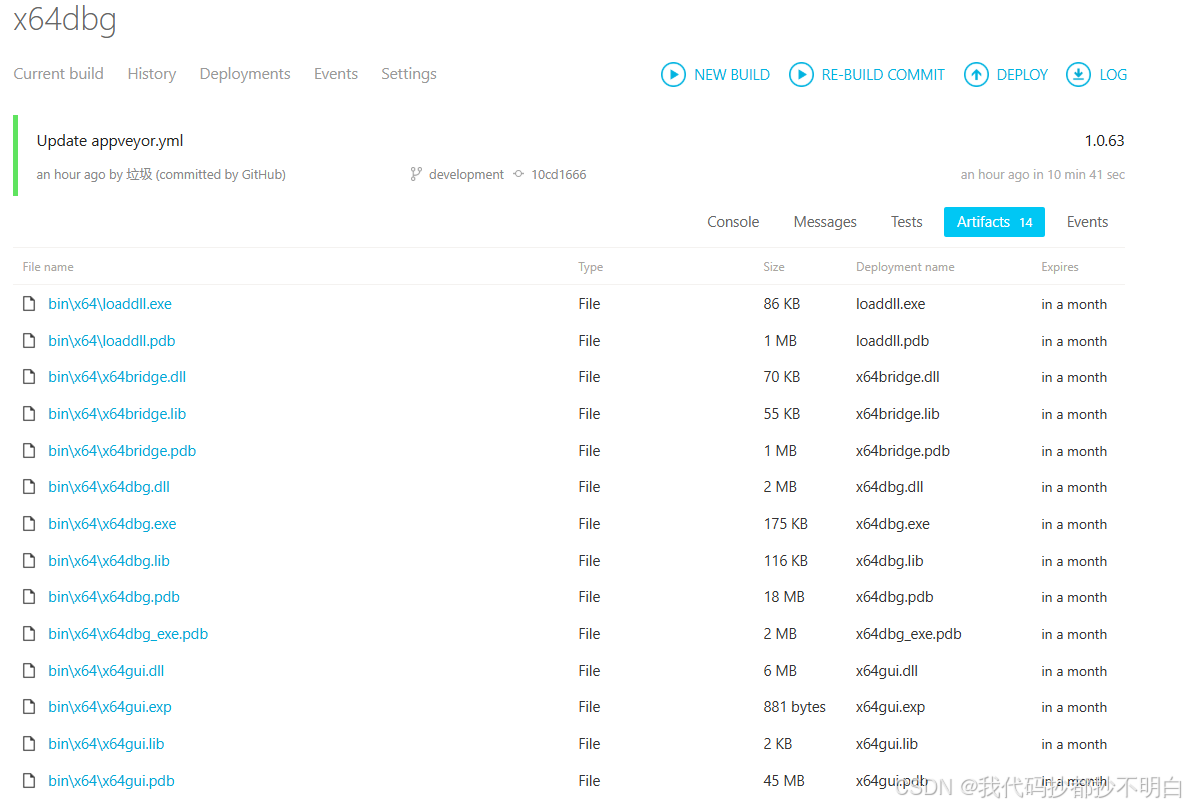This screenshot has width=1188, height=807.
Task: Click the branch icon beside development
Action: click(415, 174)
